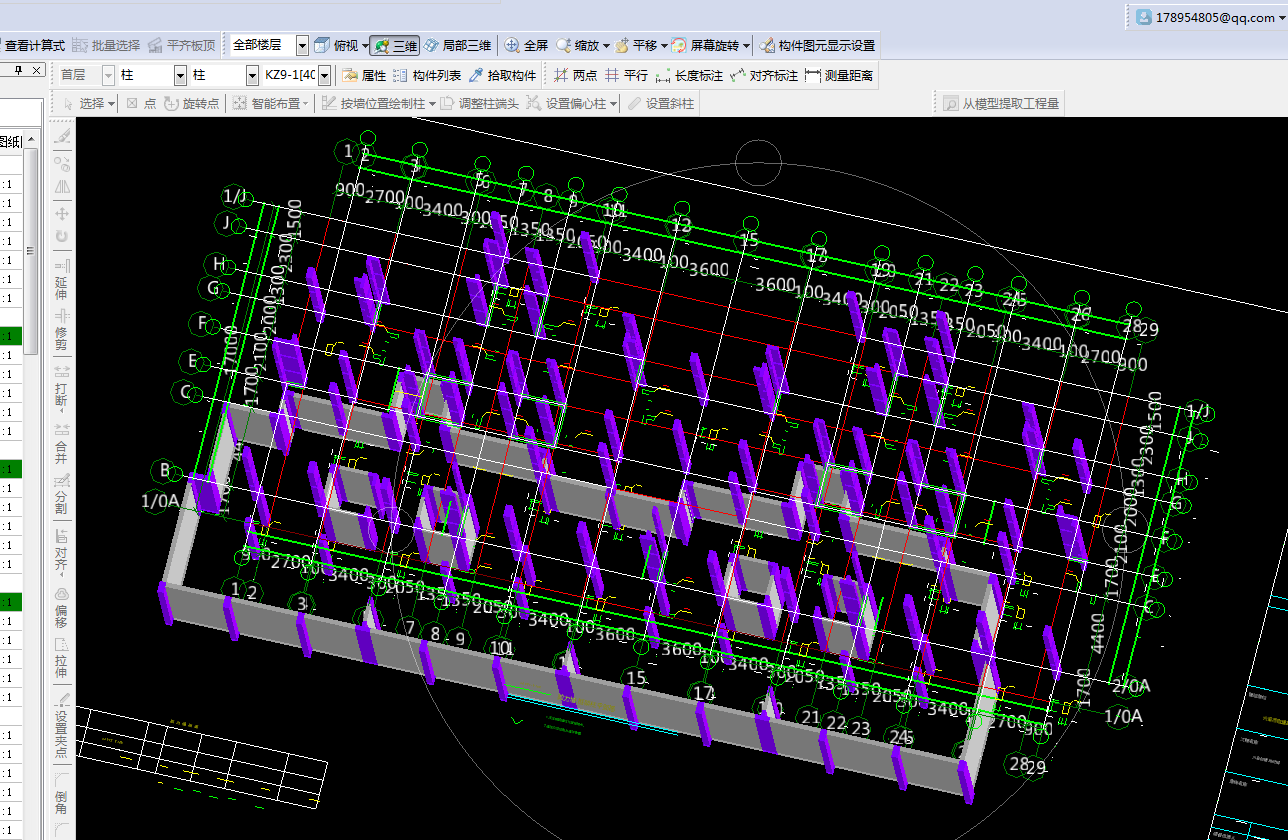Expand the 平移 pan dropdown arrow
This screenshot has width=1288, height=840.
664,46
